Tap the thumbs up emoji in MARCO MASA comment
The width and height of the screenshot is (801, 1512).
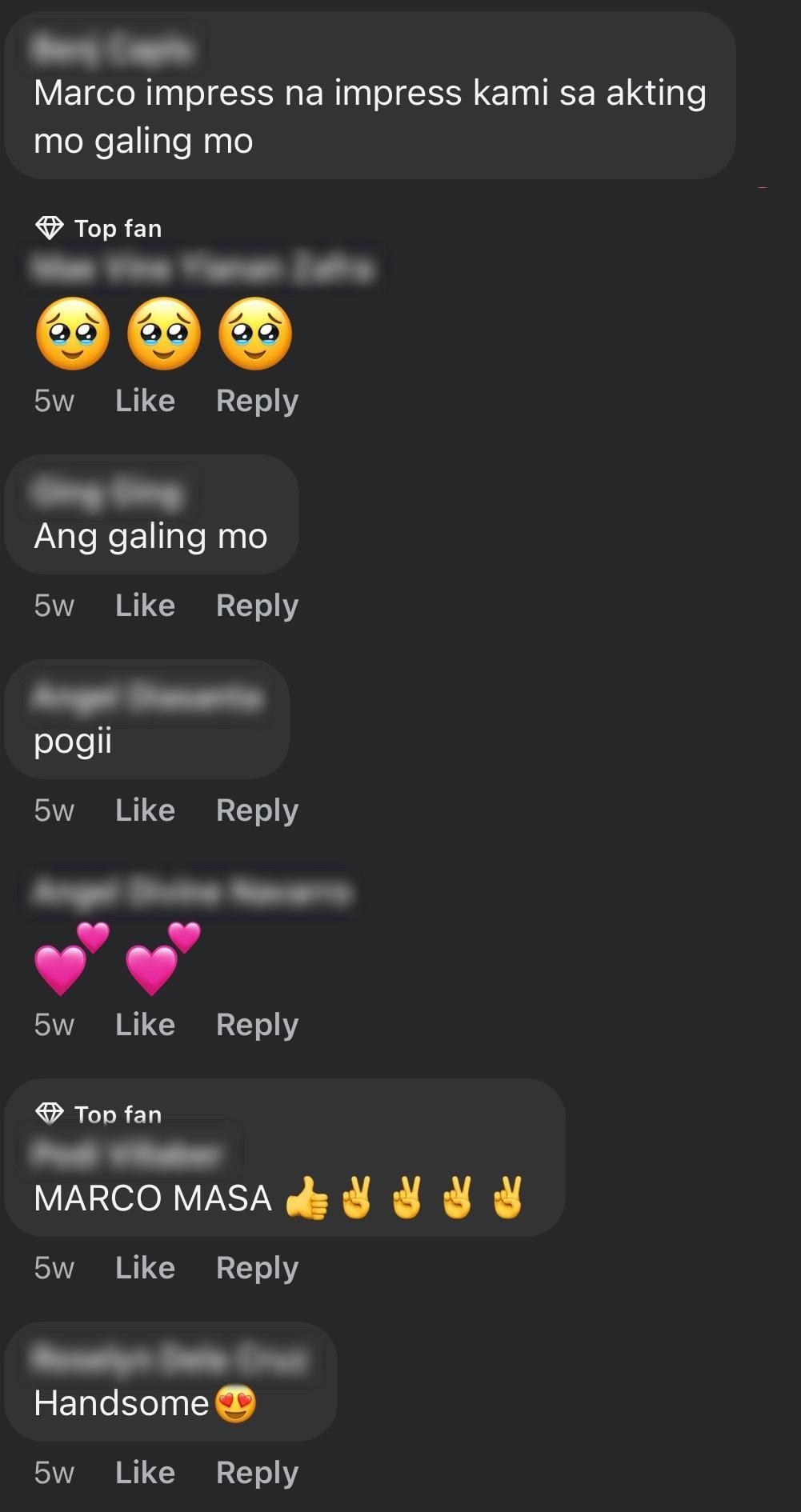point(307,1198)
